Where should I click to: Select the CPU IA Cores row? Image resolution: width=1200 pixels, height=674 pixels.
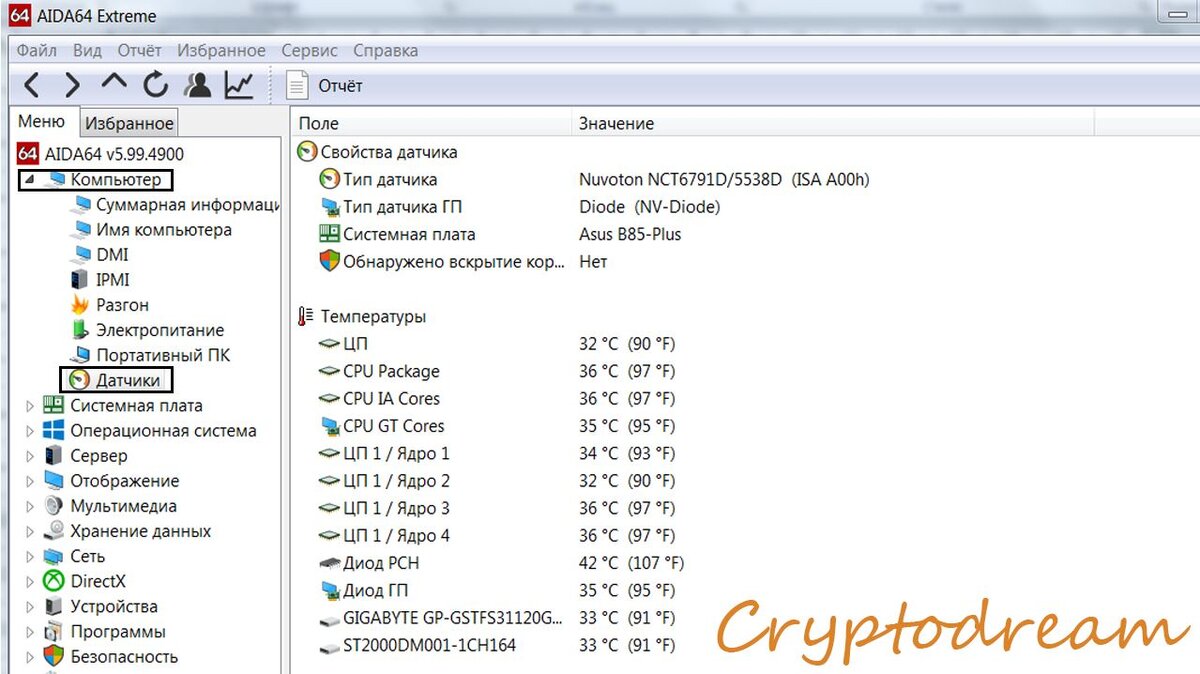(497, 398)
